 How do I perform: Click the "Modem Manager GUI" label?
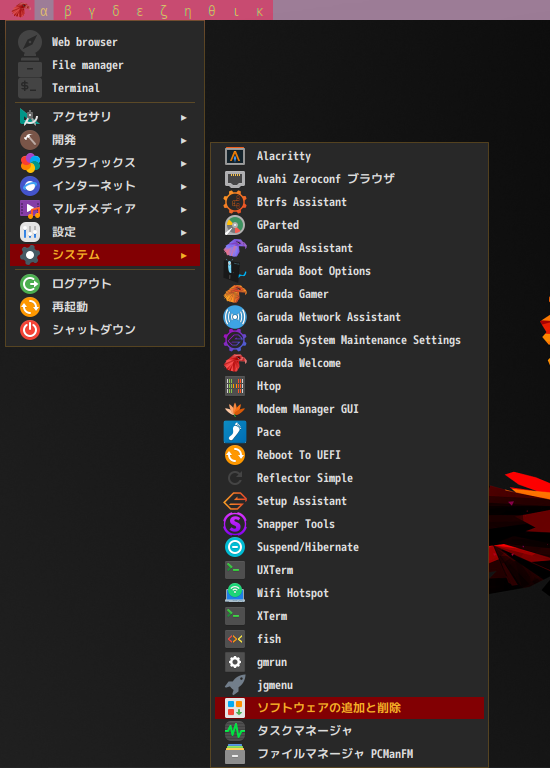coord(308,409)
